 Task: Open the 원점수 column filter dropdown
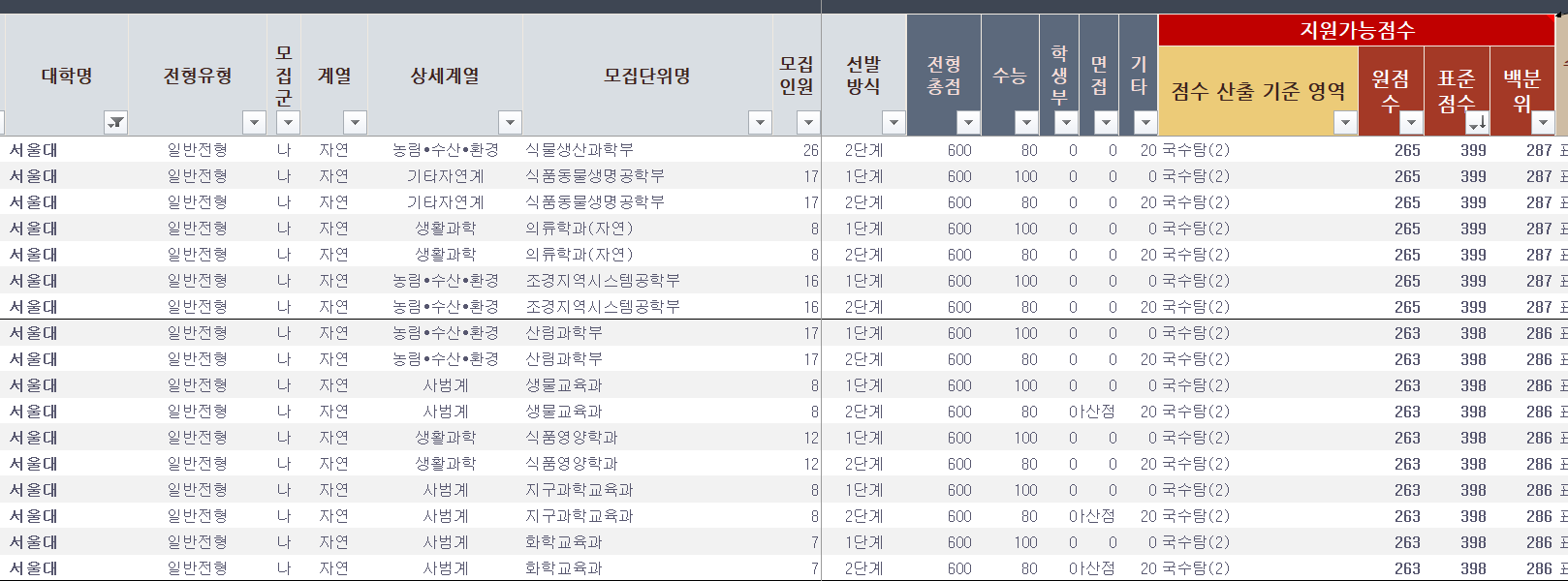tap(1411, 122)
